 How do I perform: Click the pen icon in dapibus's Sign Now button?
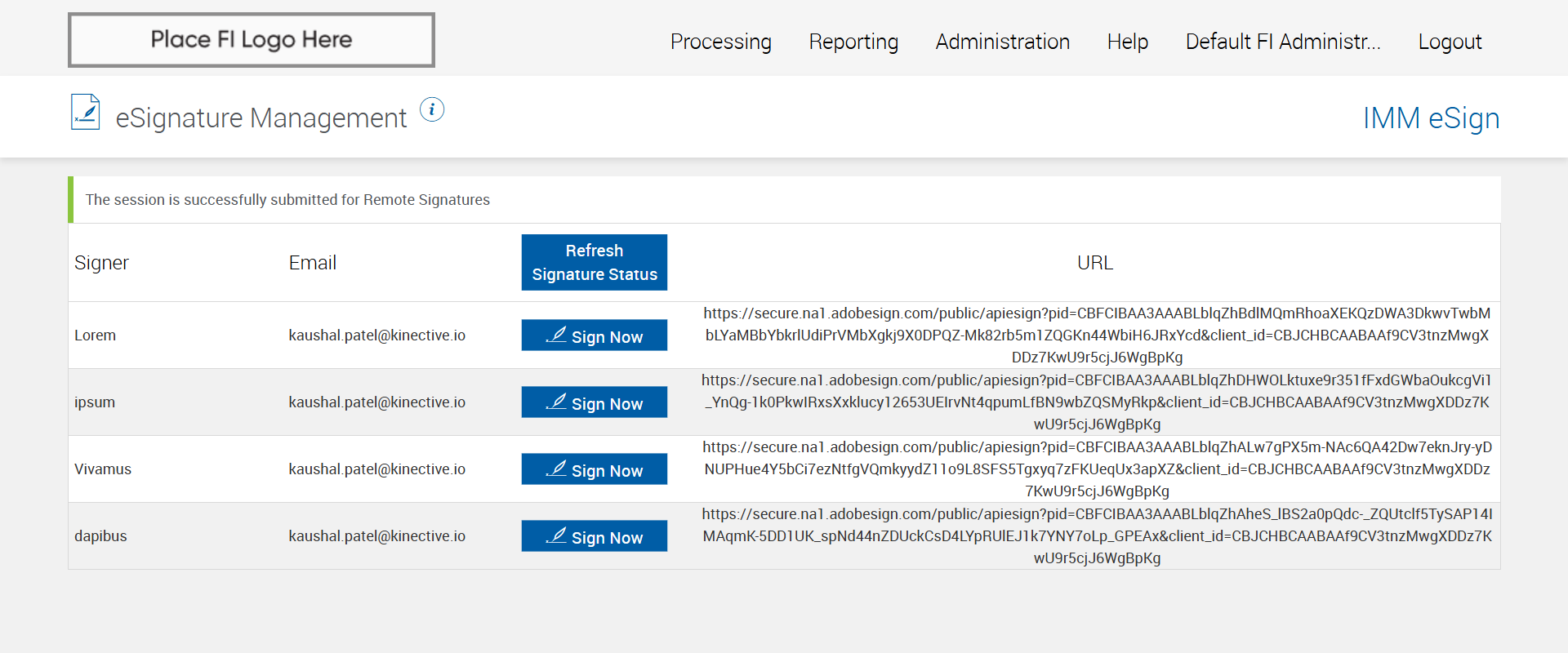(556, 535)
